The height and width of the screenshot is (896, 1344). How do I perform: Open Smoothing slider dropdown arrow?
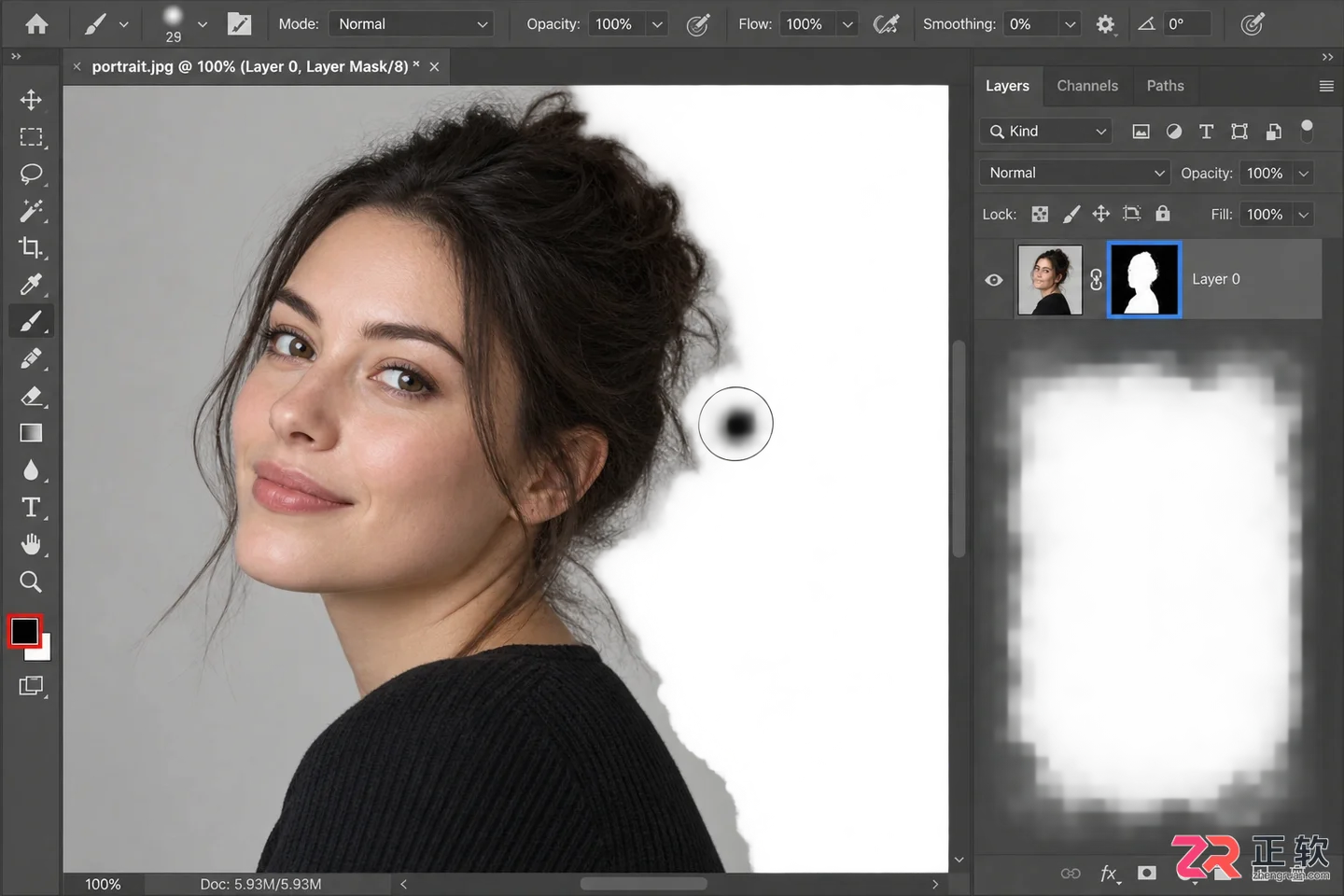tap(1070, 24)
